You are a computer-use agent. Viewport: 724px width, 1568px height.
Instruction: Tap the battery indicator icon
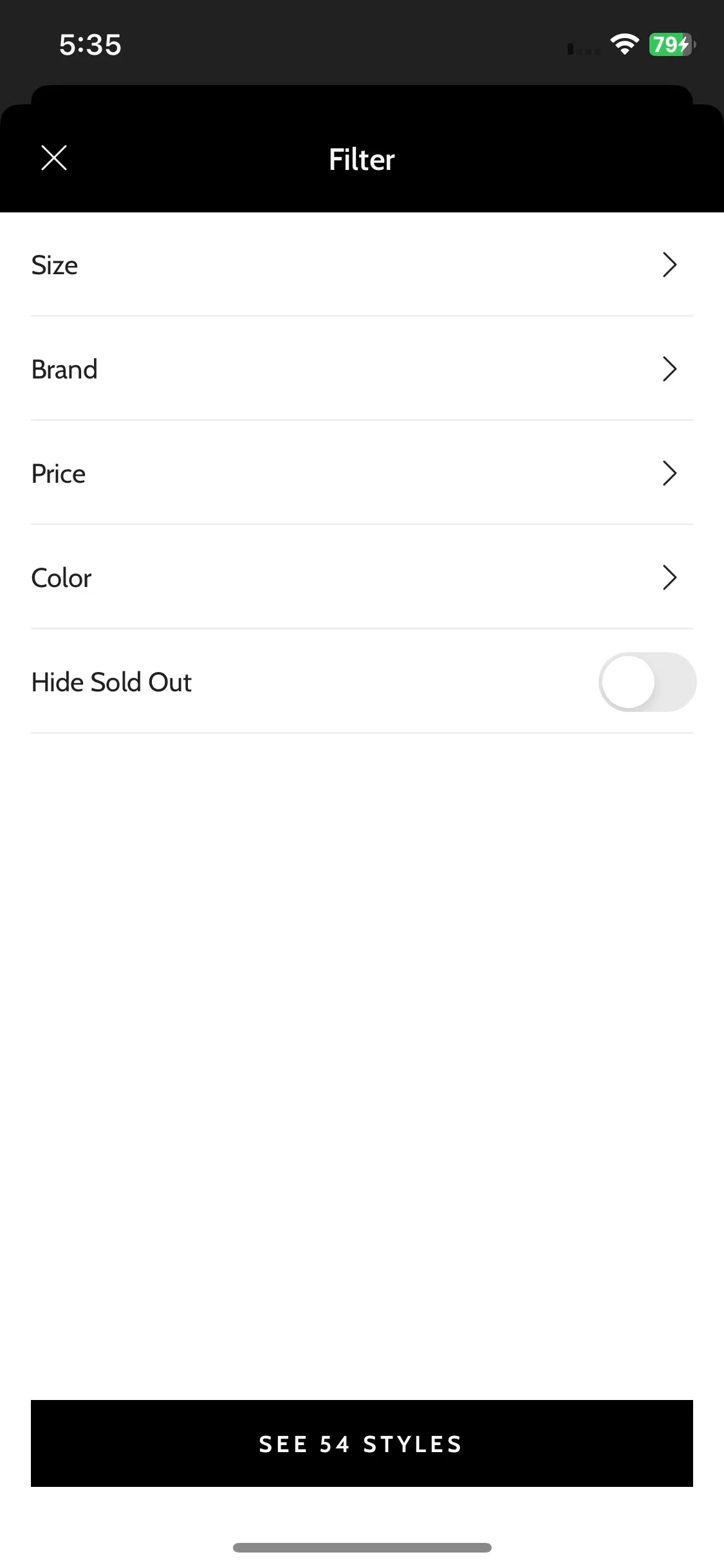pyautogui.click(x=673, y=44)
